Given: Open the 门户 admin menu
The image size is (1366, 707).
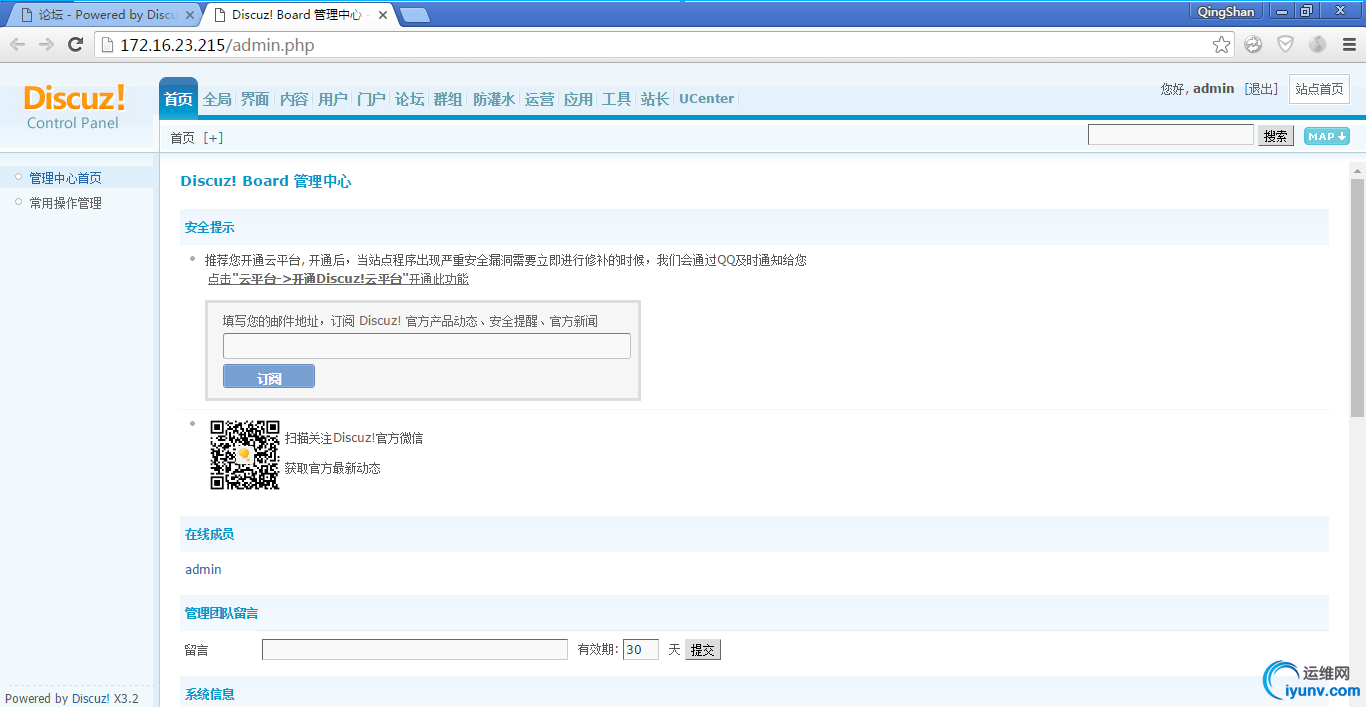Looking at the screenshot, I should click(x=371, y=99).
